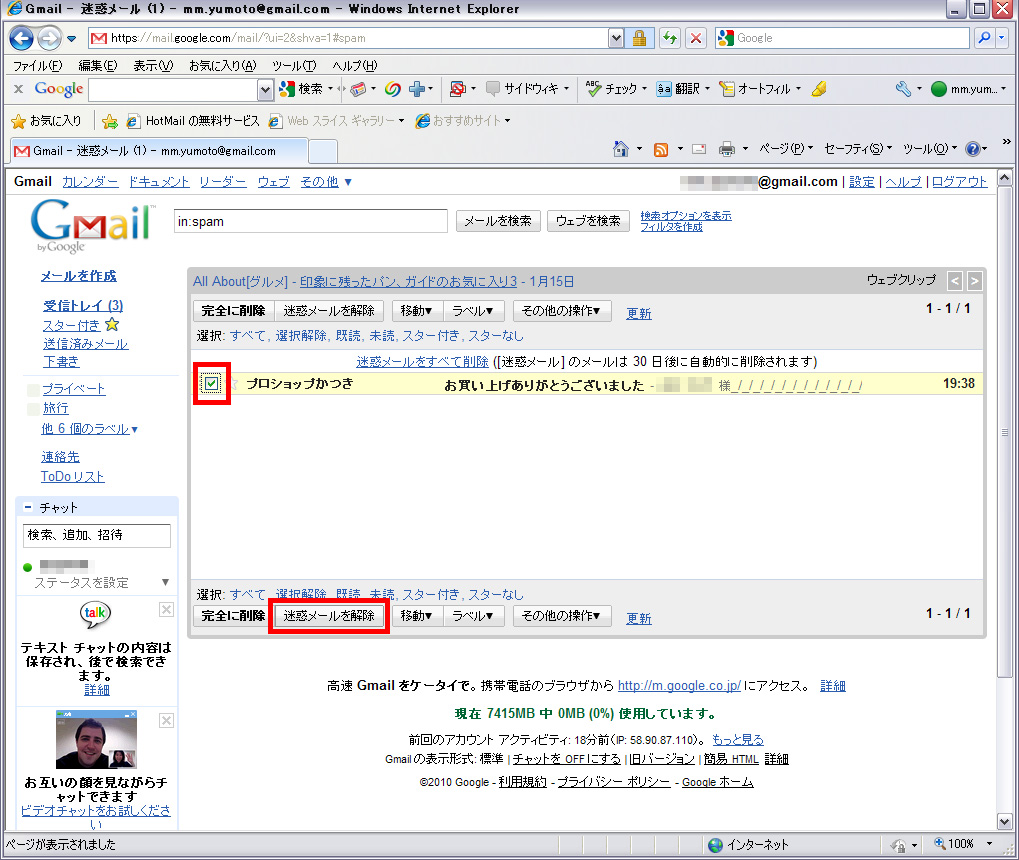This screenshot has height=860, width=1019.
Task: Click the メールを検索 button
Action: click(x=498, y=221)
